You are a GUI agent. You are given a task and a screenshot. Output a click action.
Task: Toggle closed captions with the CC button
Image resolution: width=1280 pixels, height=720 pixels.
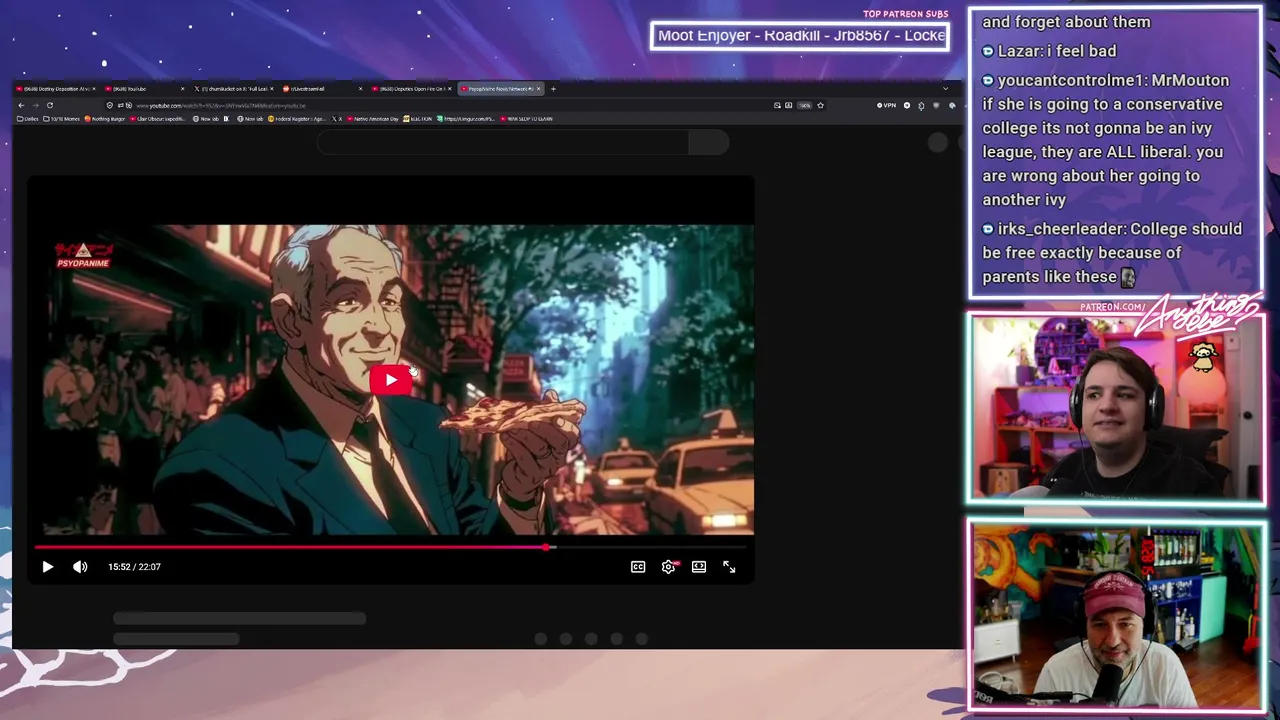pyautogui.click(x=638, y=567)
